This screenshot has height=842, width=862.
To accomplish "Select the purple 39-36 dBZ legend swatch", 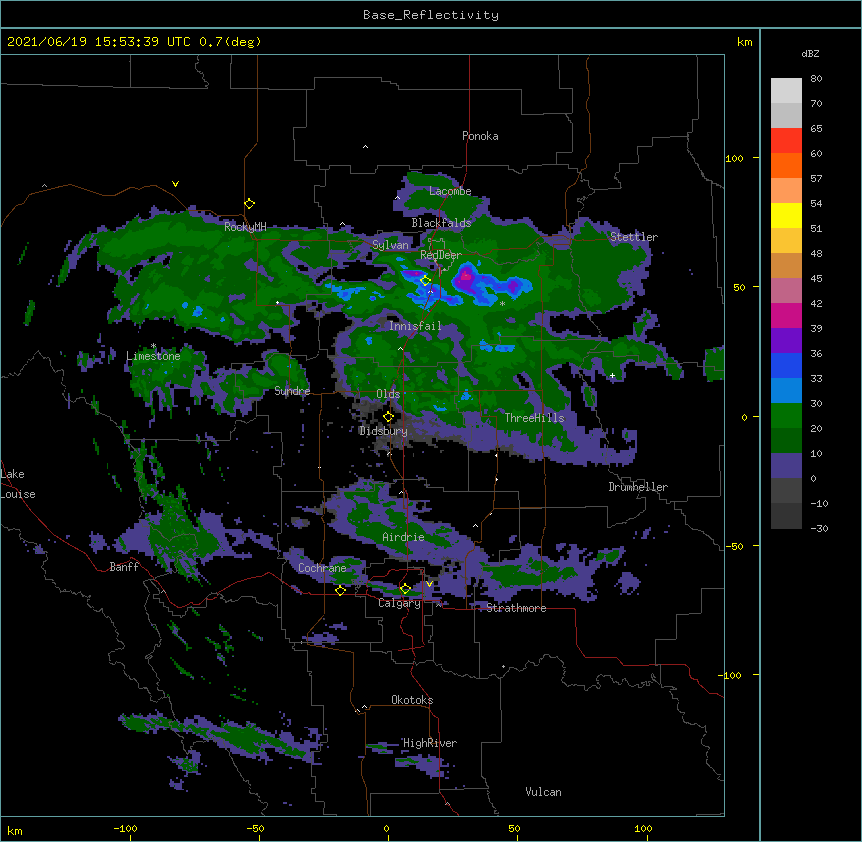I will pyautogui.click(x=786, y=341).
